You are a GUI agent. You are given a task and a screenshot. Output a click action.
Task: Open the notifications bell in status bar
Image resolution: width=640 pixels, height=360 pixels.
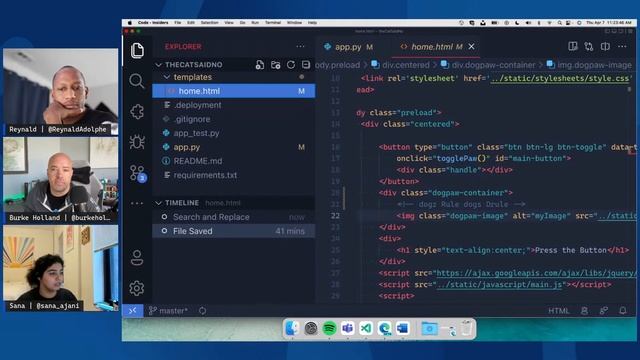point(623,311)
